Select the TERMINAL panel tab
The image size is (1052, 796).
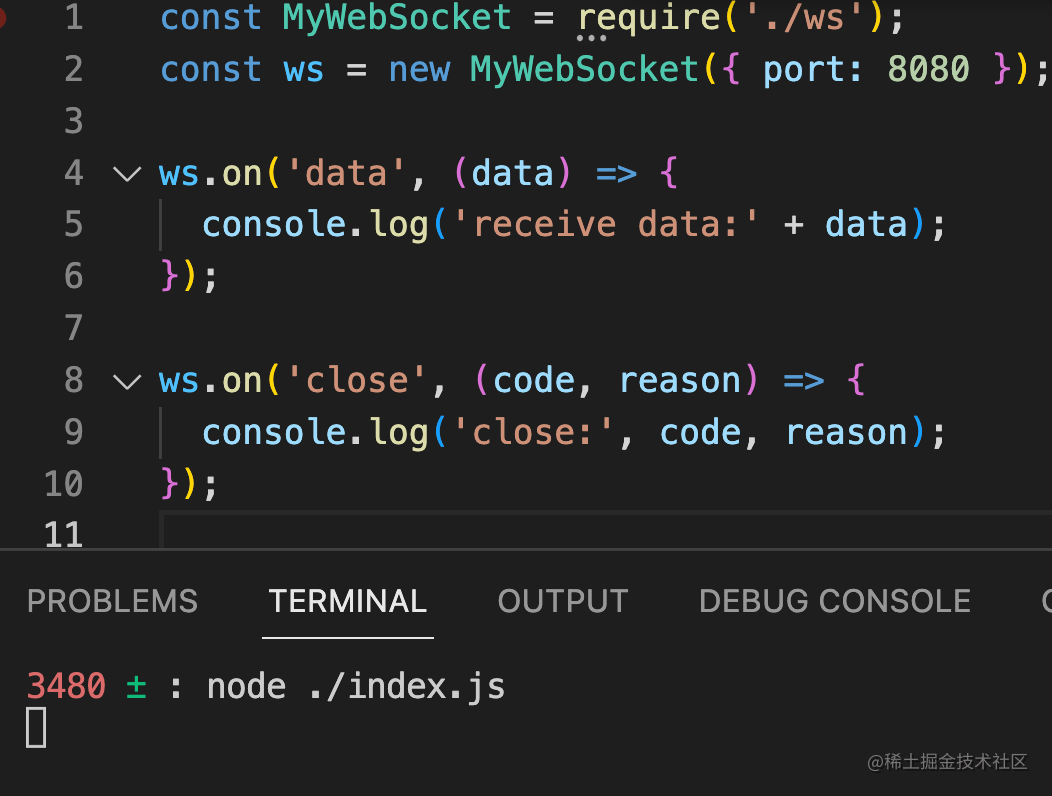pyautogui.click(x=347, y=601)
